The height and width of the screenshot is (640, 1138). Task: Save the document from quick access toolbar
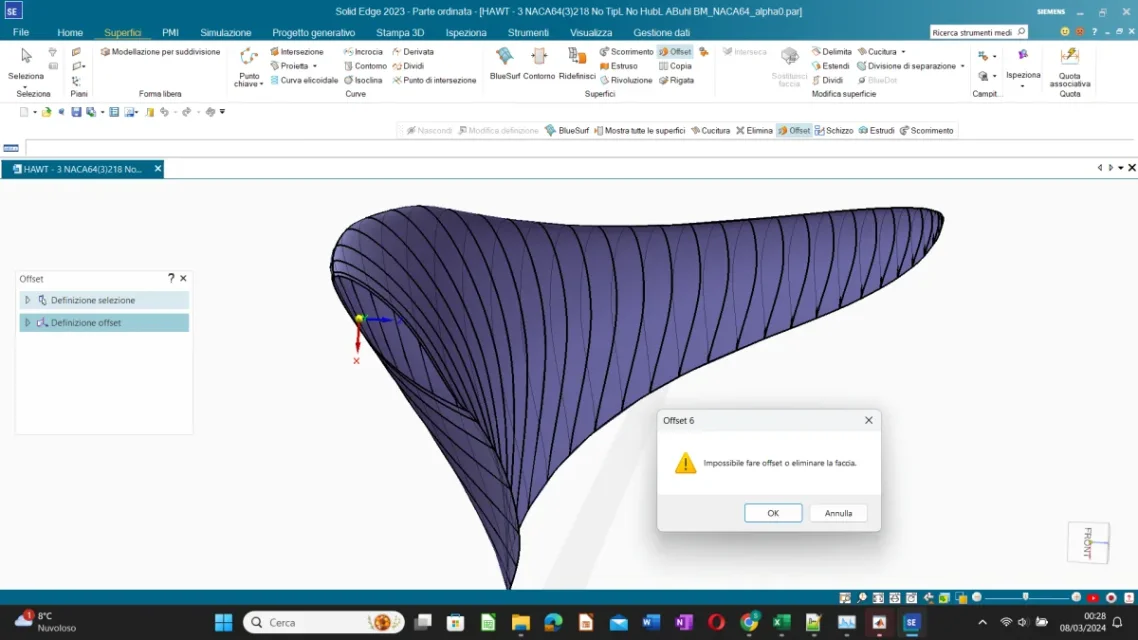pos(76,112)
